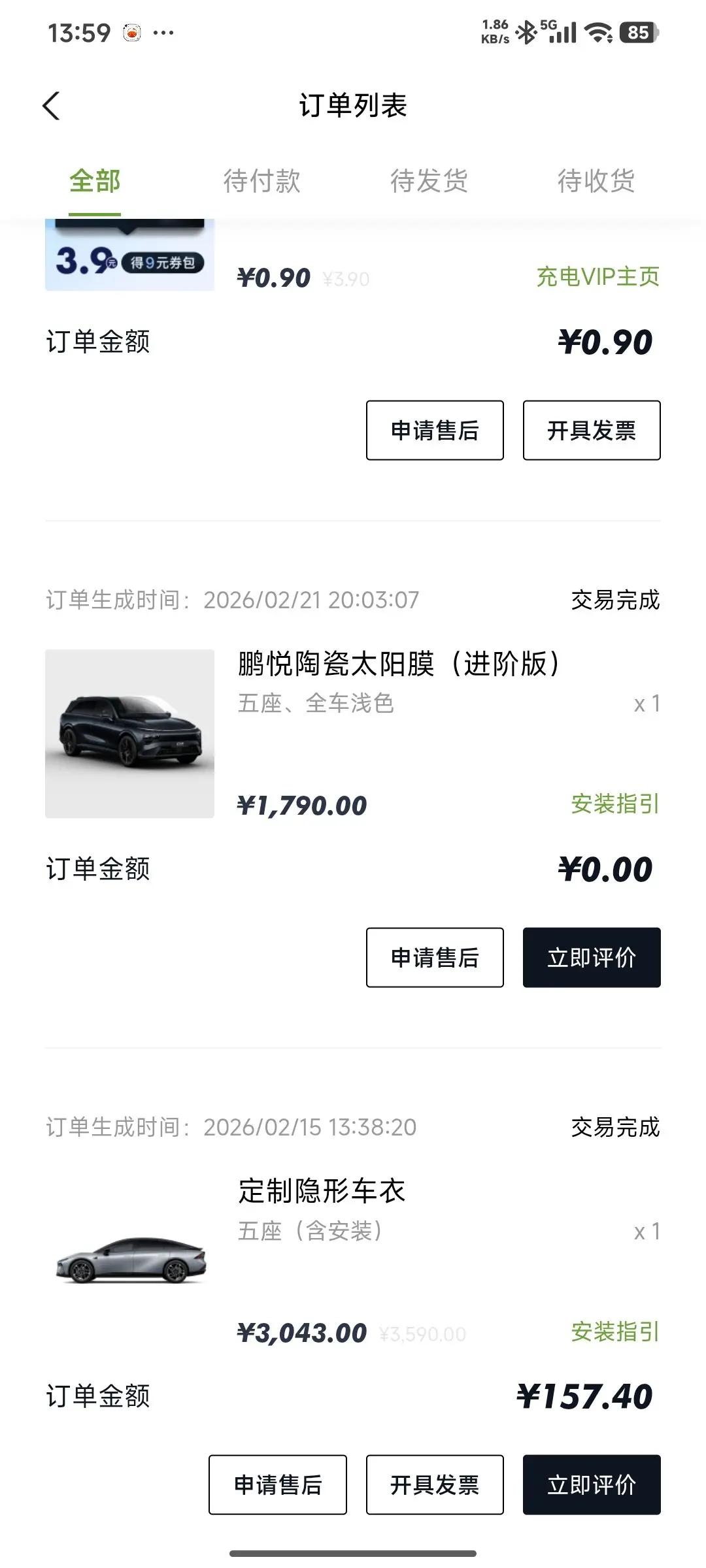Open the 鹏悦陶瓷太阳膜（进阶版）product title
This screenshot has width=706, height=1568.
tap(399, 664)
